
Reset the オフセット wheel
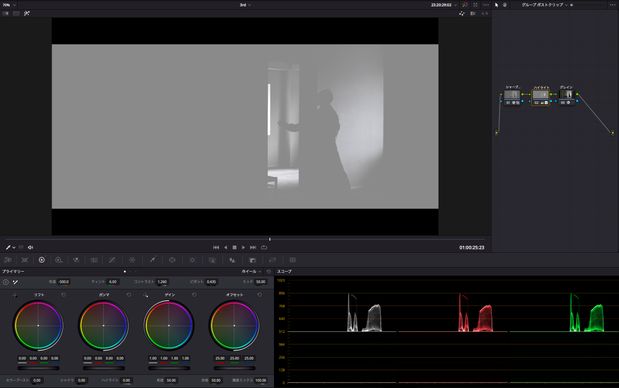pos(259,295)
